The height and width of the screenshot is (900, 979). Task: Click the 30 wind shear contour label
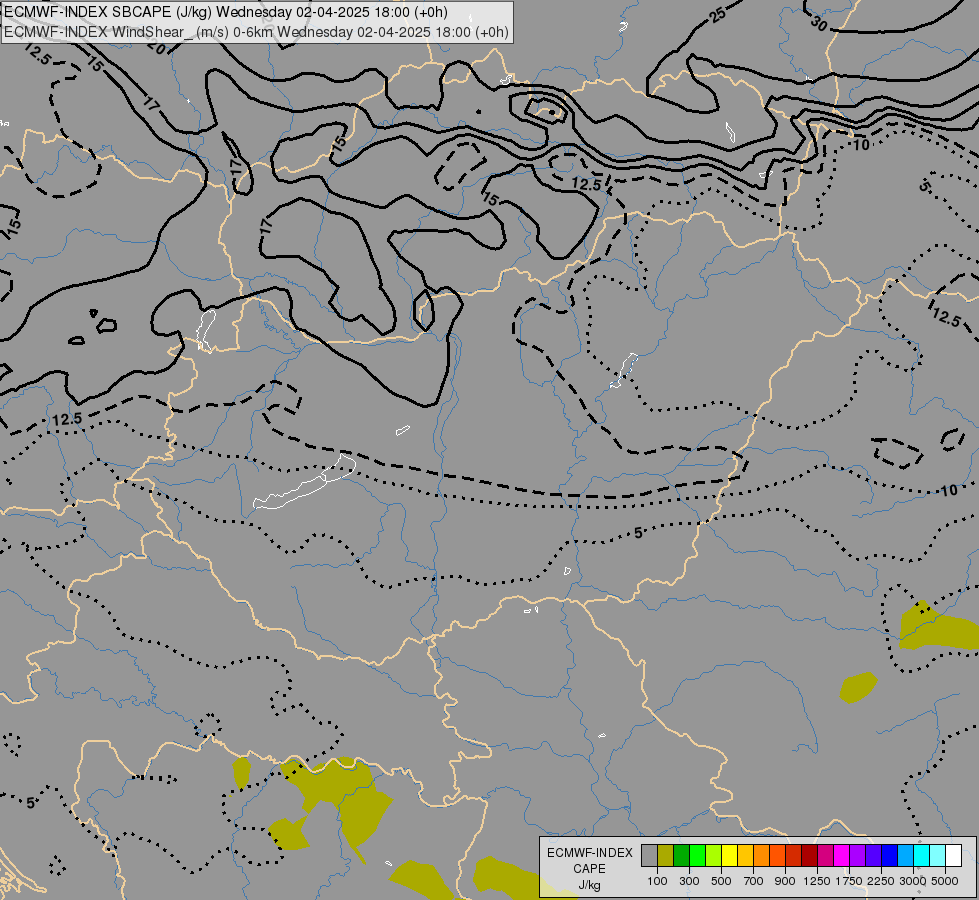[x=819, y=24]
